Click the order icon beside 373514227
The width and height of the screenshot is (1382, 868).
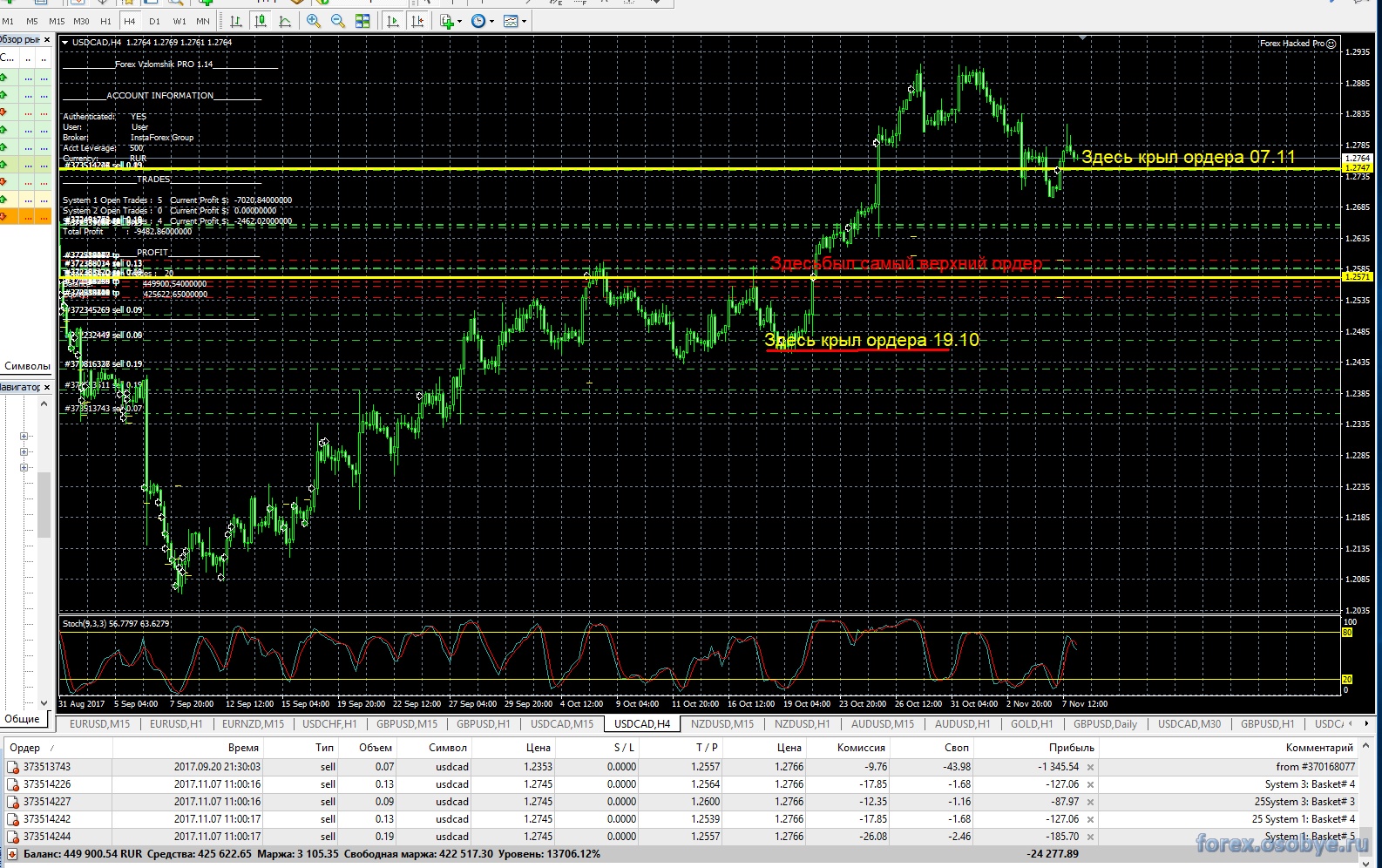point(13,802)
